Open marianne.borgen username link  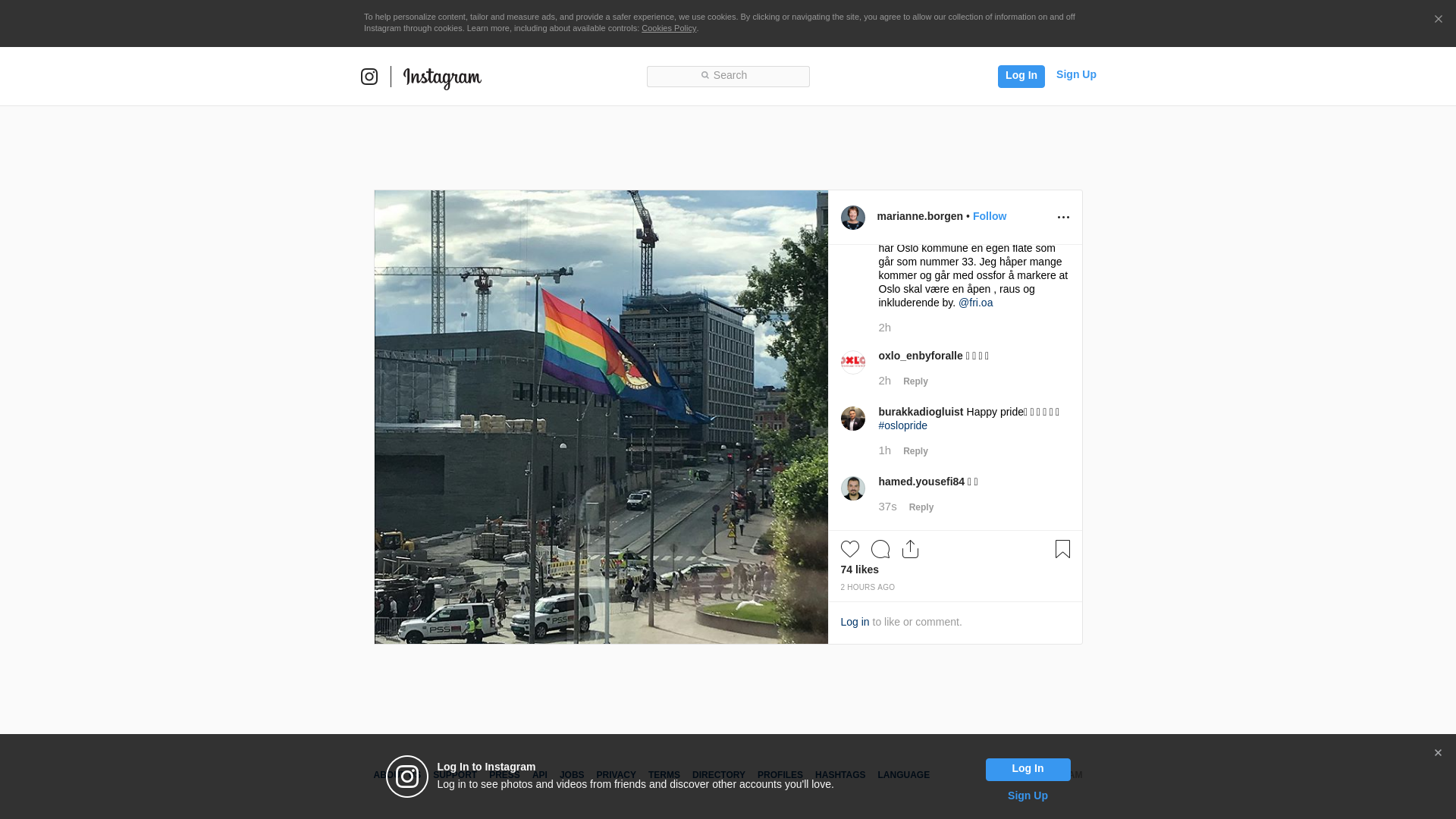tap(920, 216)
